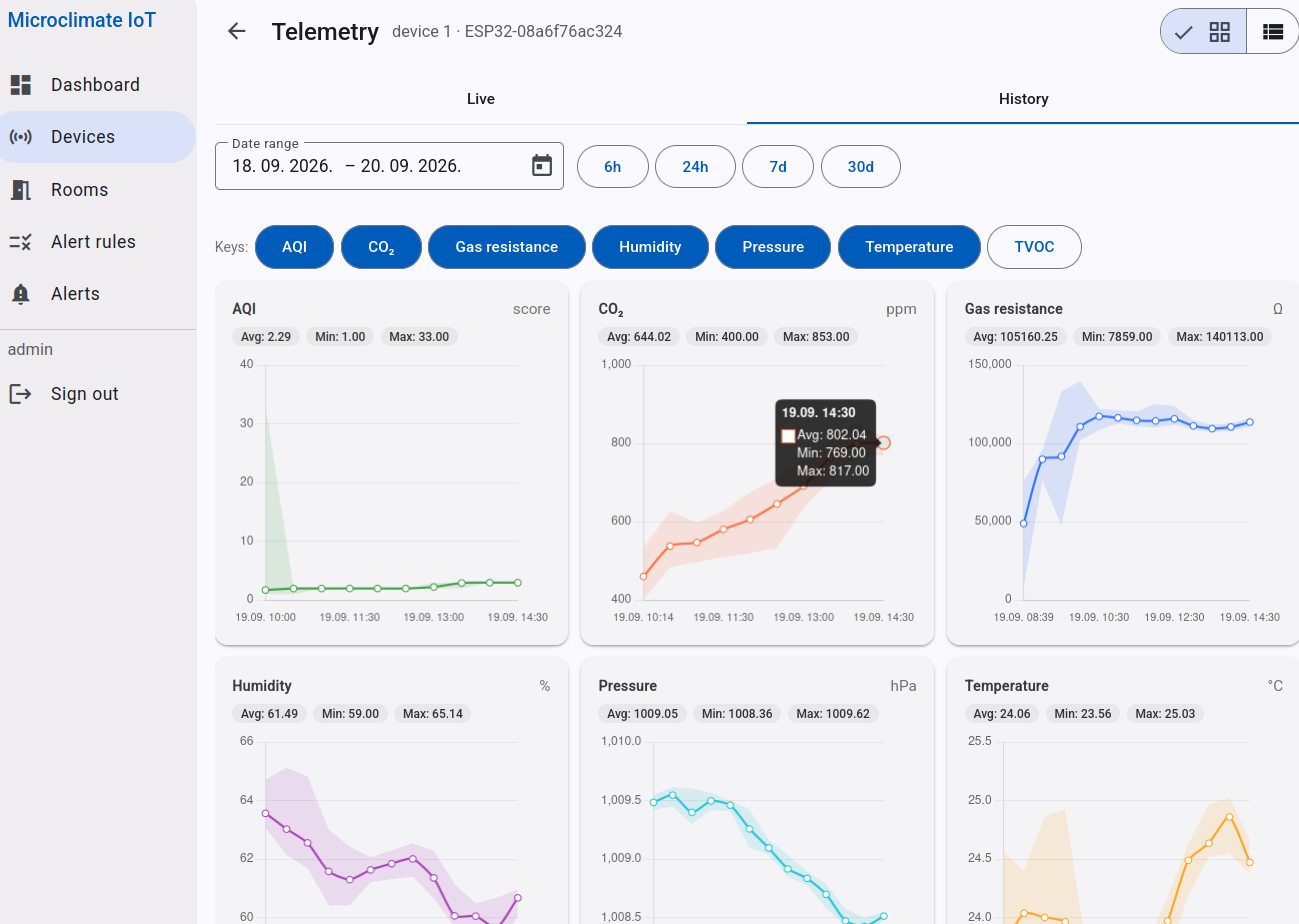The image size is (1299, 924).
Task: Toggle the CO₂ key chip
Action: pyautogui.click(x=381, y=247)
